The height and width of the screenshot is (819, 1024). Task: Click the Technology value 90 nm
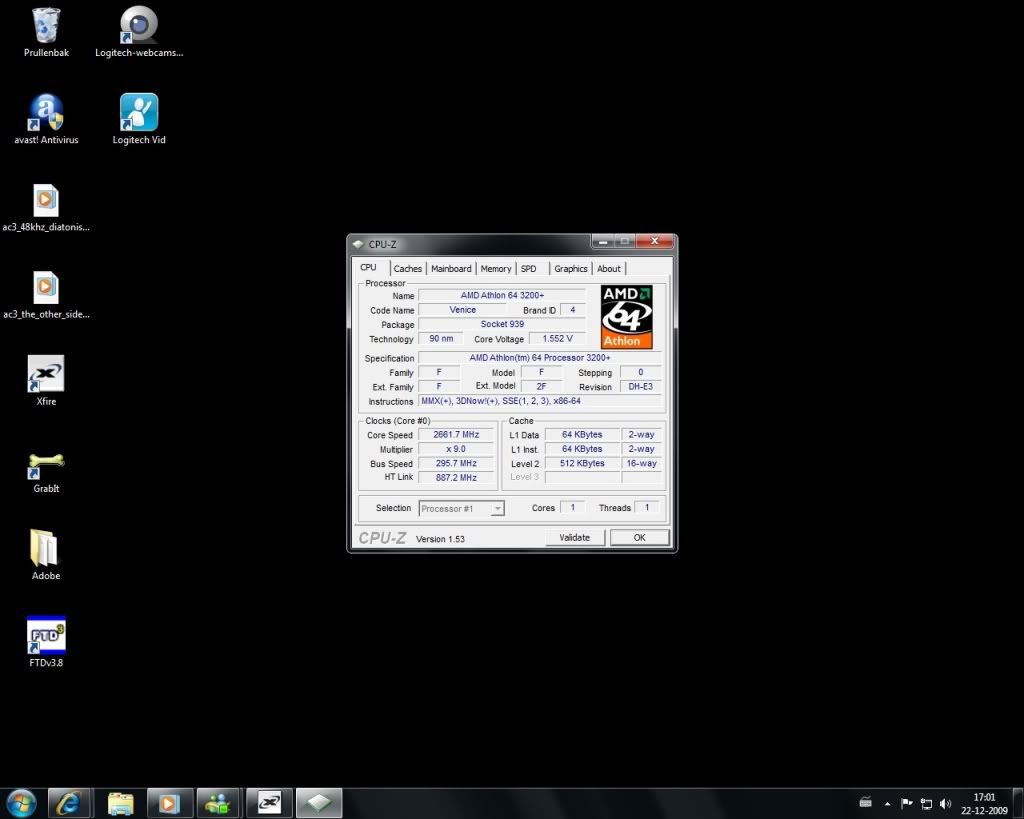click(x=441, y=338)
